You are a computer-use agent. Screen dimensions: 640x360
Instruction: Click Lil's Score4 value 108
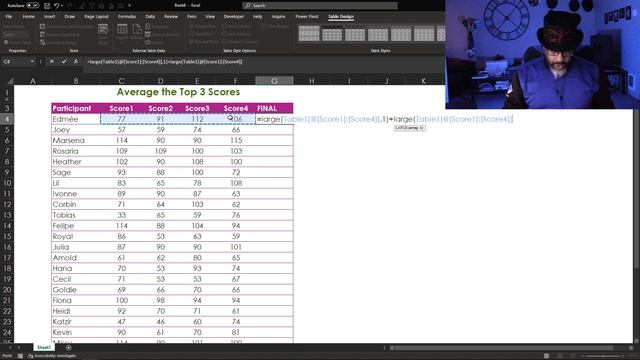click(236, 183)
